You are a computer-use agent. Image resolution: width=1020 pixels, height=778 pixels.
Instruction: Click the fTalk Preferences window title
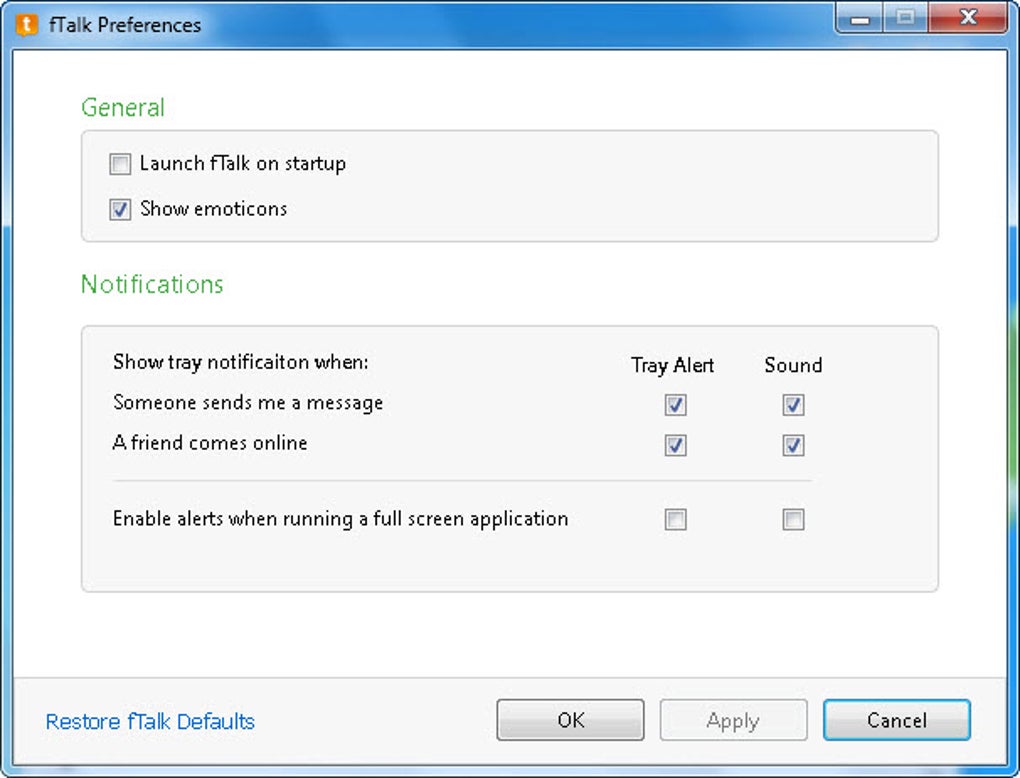click(x=125, y=25)
